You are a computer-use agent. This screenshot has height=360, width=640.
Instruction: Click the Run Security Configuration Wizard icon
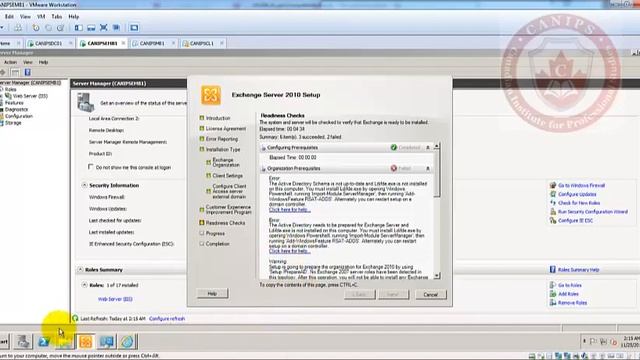(x=553, y=212)
